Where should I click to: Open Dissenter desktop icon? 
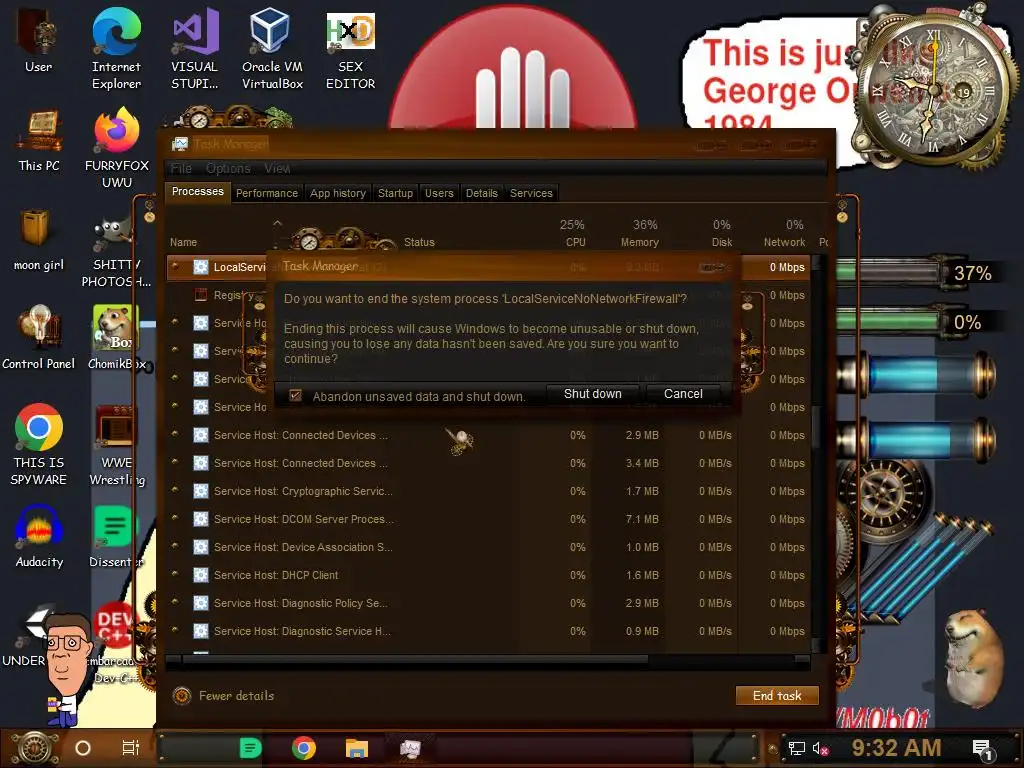tap(116, 537)
